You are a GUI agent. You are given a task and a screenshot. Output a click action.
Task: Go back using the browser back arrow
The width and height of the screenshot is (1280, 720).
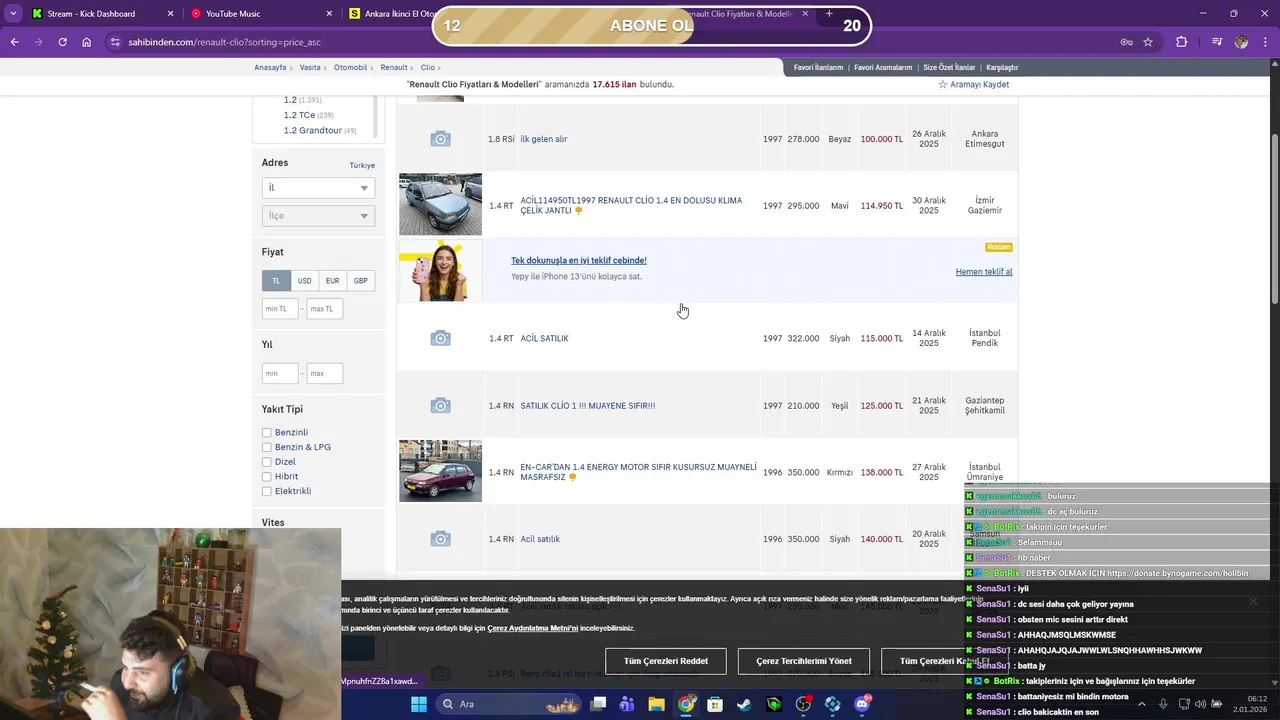click(14, 42)
